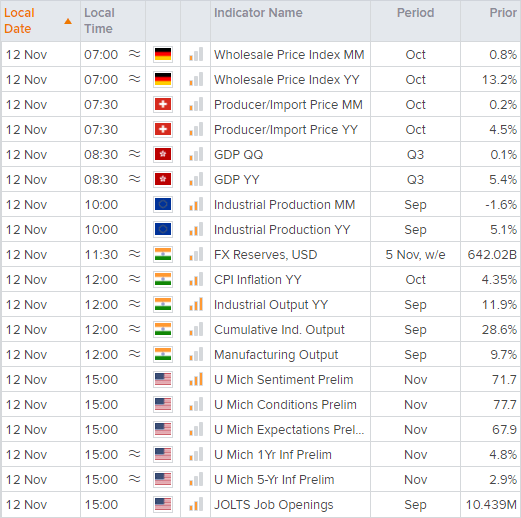This screenshot has width=521, height=518.
Task: Click the Prior column header
Action: (x=503, y=13)
